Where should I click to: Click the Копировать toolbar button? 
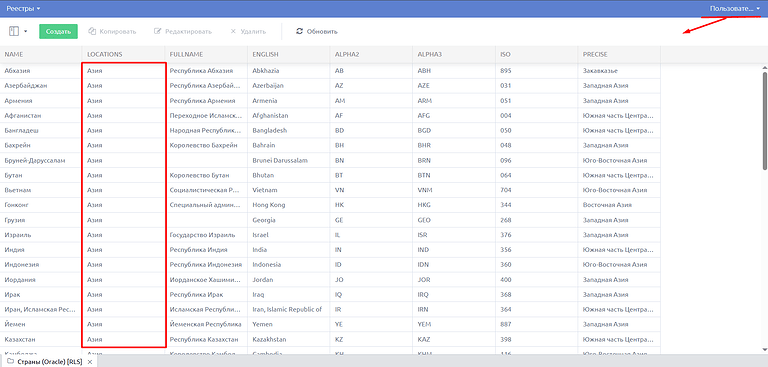112,31
